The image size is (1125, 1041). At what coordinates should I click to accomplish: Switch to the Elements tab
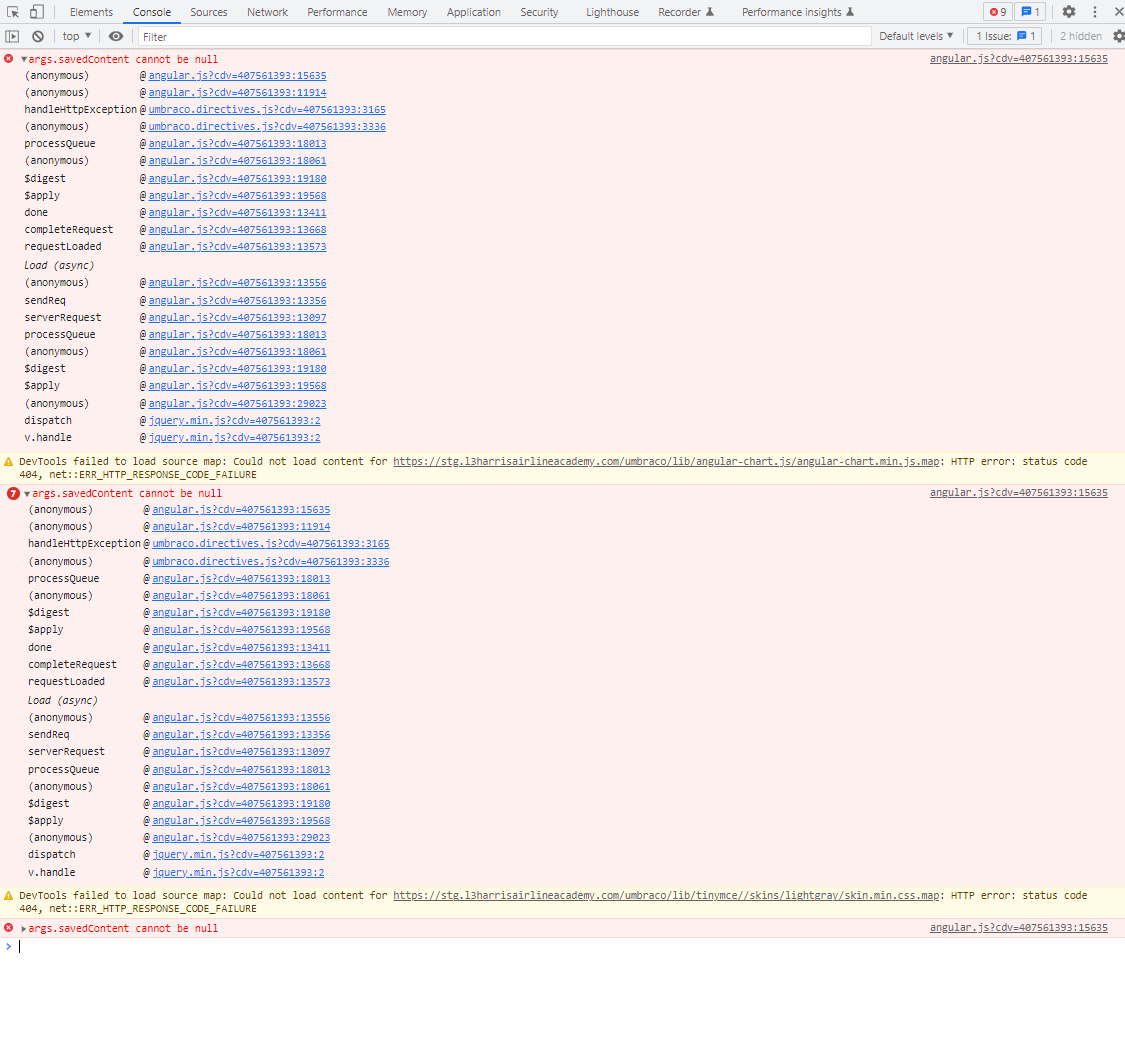click(91, 12)
